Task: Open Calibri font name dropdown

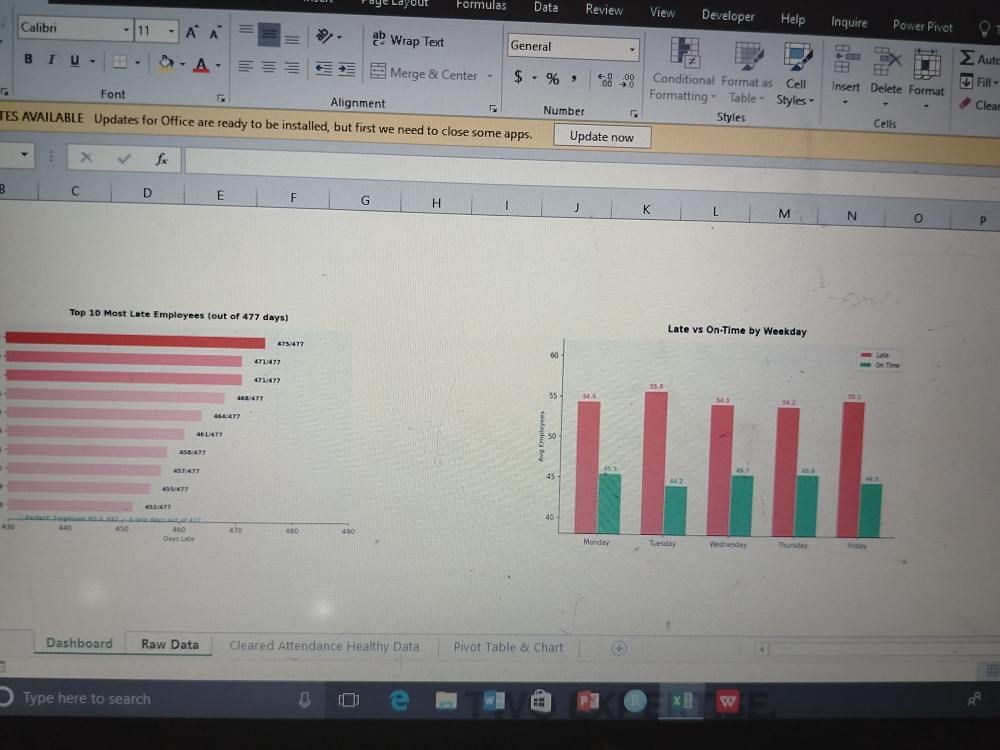Action: (126, 29)
